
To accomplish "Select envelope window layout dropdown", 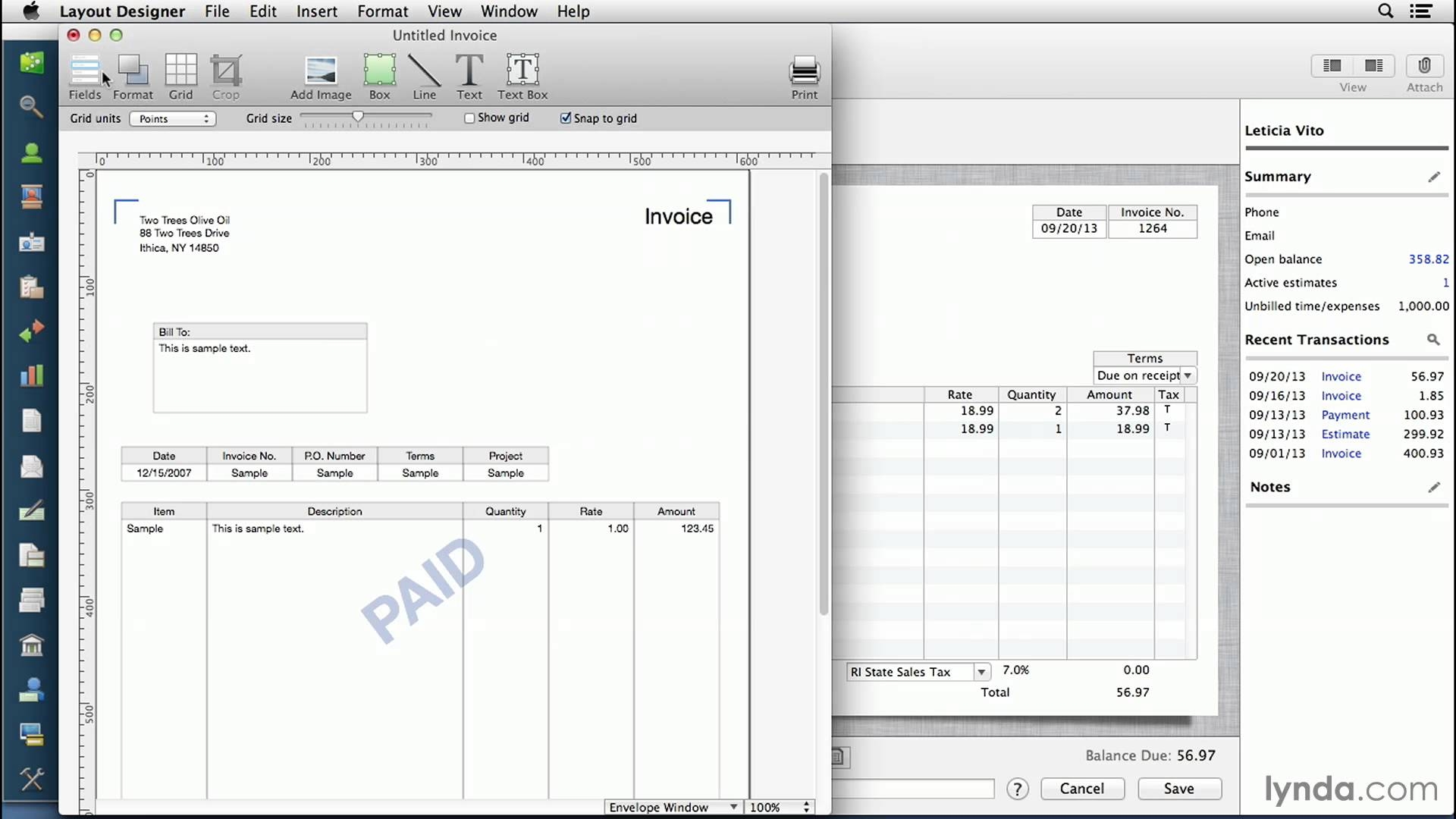I will pos(671,807).
